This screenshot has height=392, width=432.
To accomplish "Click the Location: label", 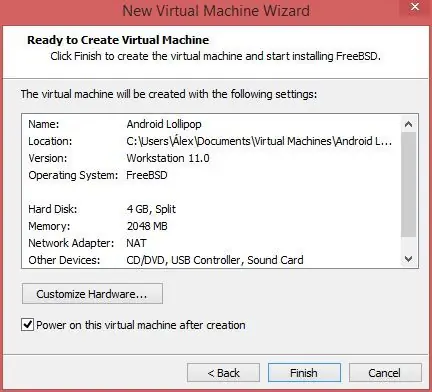I will (50, 141).
